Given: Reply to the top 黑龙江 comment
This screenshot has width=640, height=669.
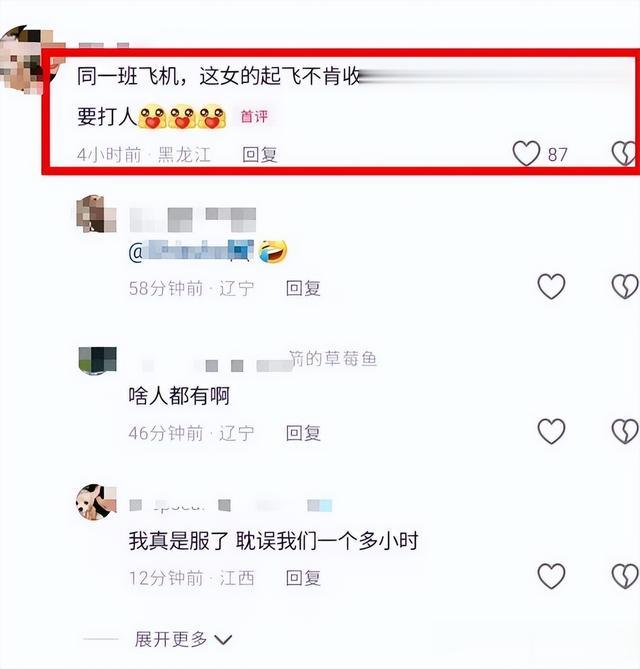Looking at the screenshot, I should tap(260, 154).
